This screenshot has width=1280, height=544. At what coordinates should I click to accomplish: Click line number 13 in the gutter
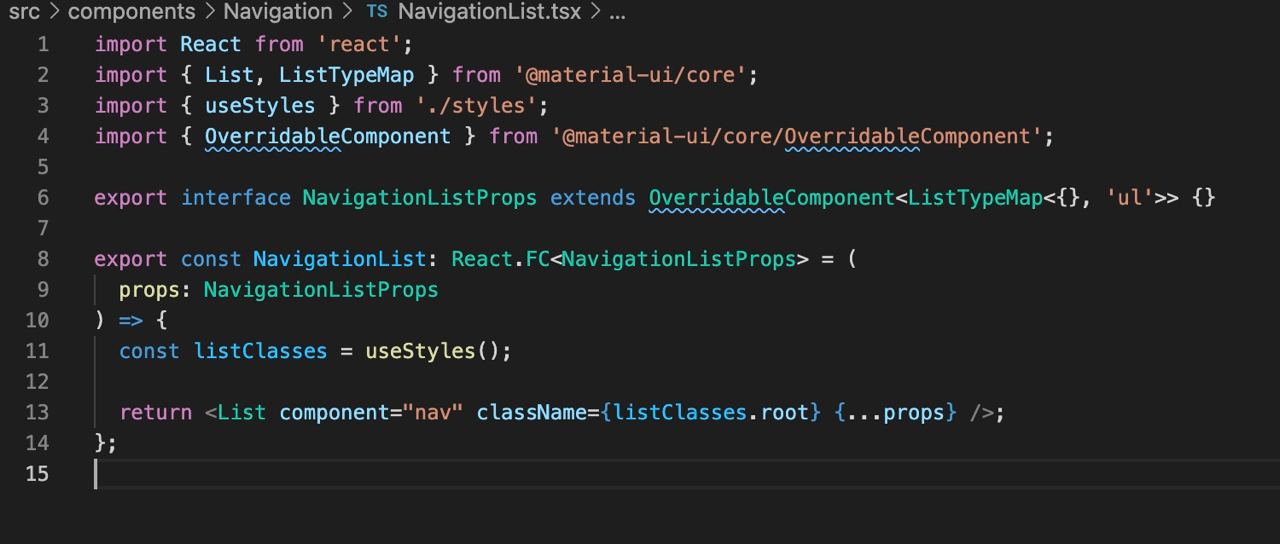[37, 412]
